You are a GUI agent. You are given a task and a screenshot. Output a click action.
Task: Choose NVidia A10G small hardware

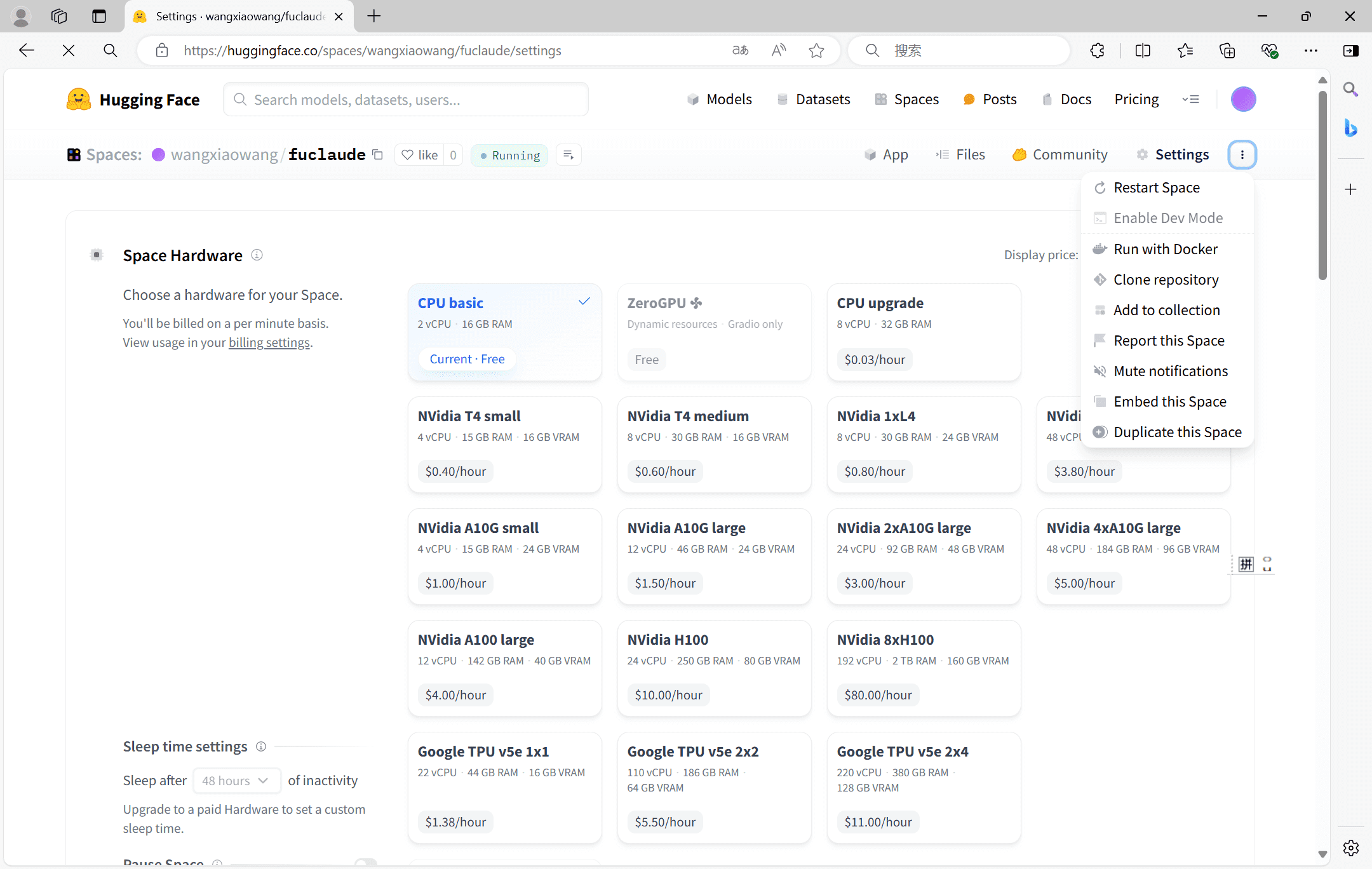505,556
